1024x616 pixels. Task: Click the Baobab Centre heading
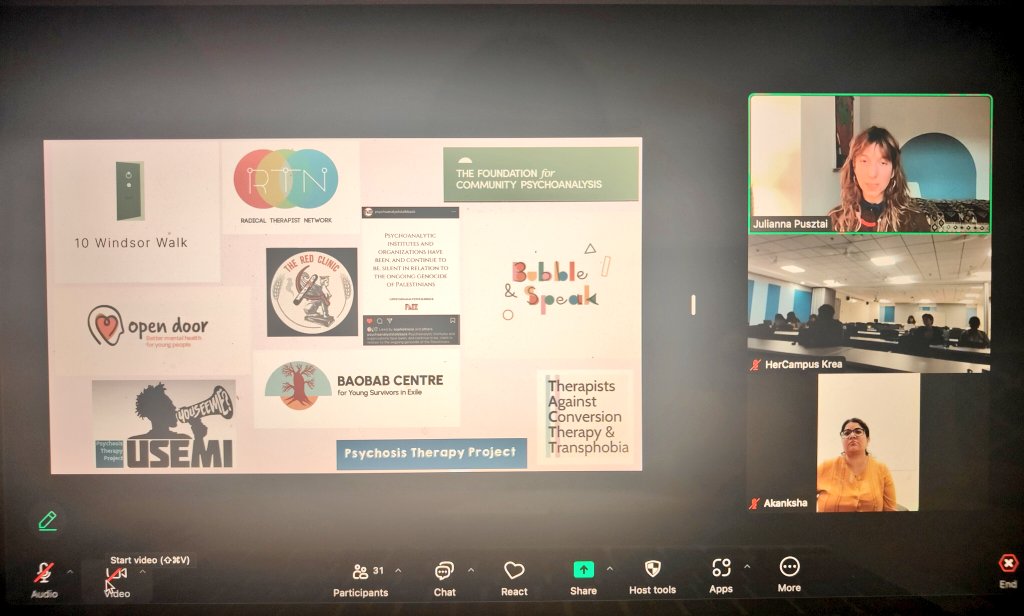click(x=390, y=380)
